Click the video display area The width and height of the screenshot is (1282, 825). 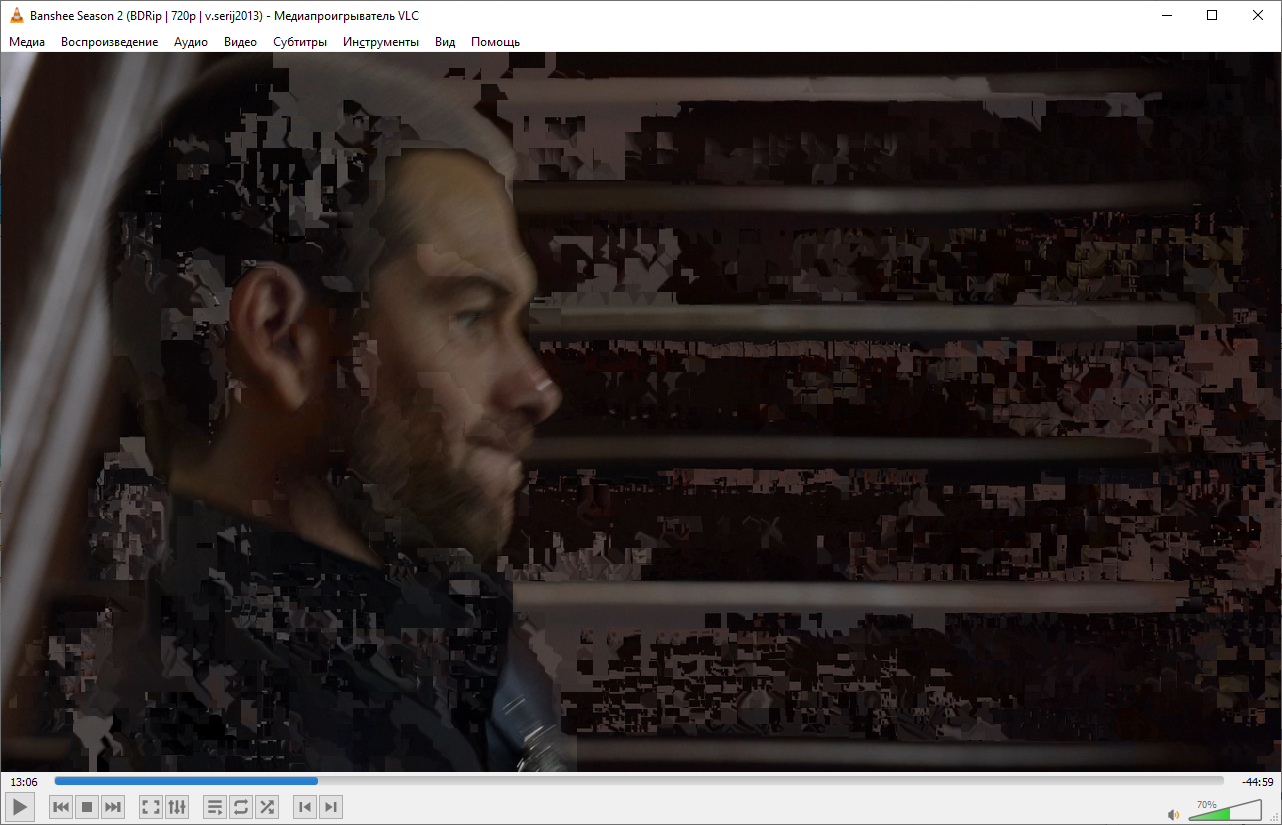pyautogui.click(x=640, y=411)
